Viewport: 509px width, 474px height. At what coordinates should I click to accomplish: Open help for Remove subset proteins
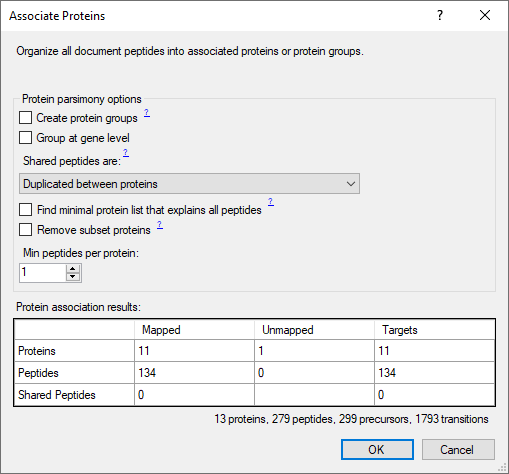160,225
